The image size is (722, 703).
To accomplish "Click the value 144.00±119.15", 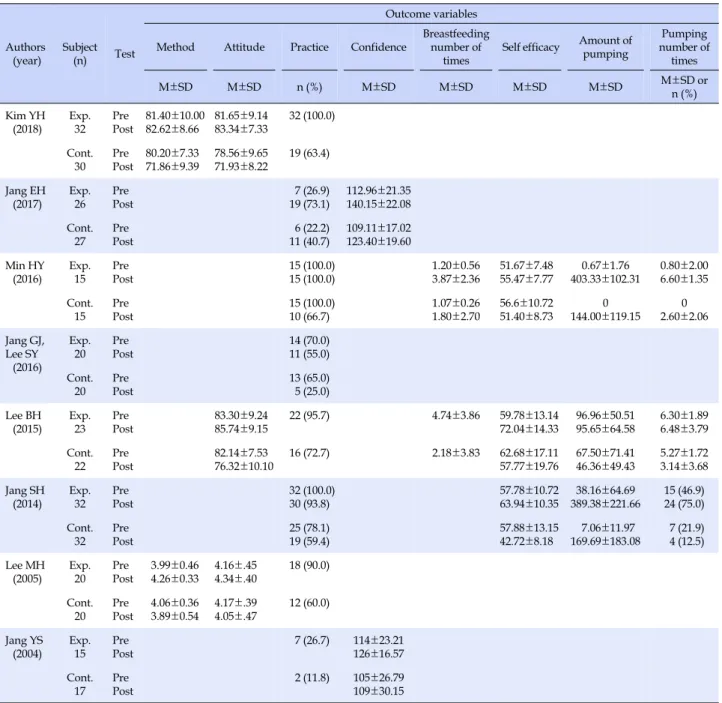I will coord(605,317).
